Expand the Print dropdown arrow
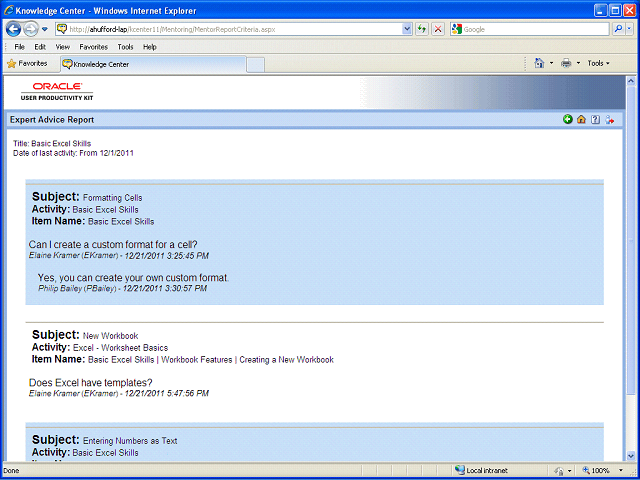The width and height of the screenshot is (640, 480). 578,64
